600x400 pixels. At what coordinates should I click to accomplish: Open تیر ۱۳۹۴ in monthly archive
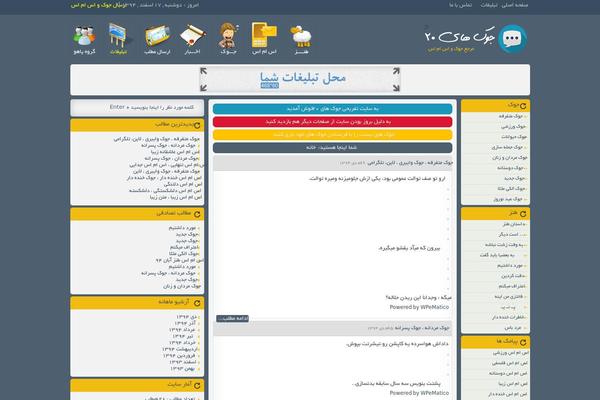pos(183,336)
